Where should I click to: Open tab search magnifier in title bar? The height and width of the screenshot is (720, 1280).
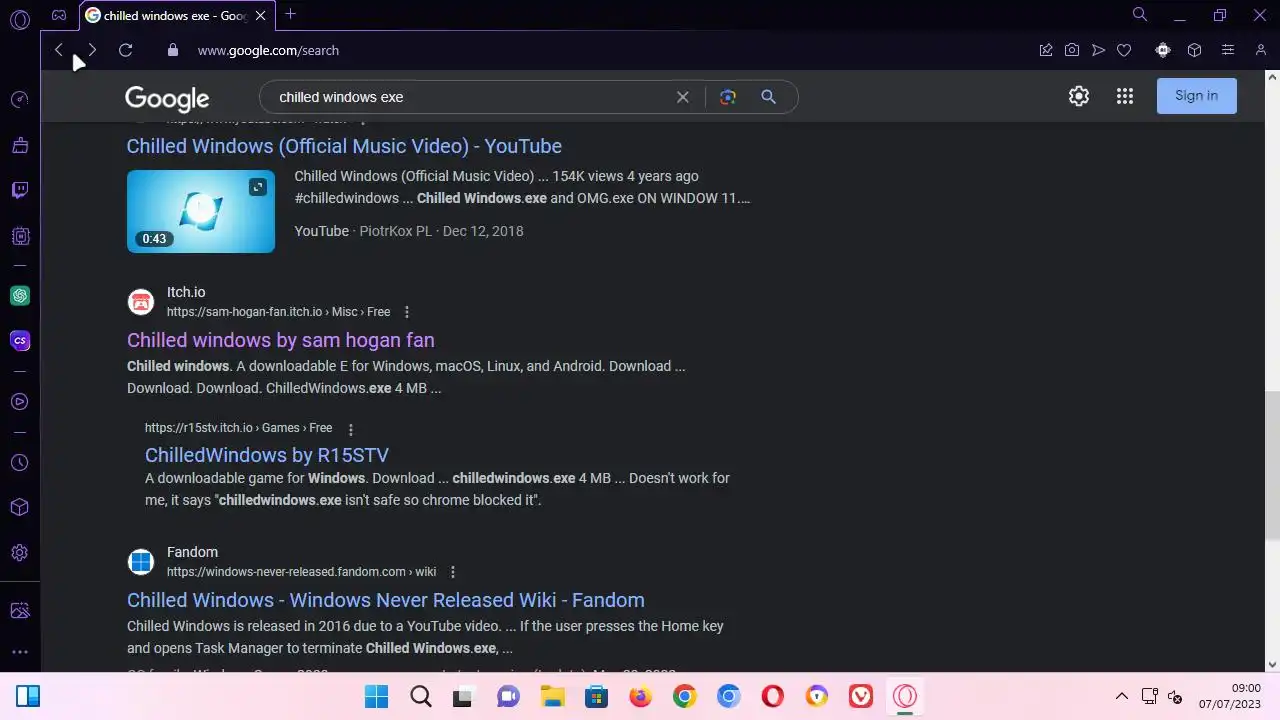[x=1139, y=15]
